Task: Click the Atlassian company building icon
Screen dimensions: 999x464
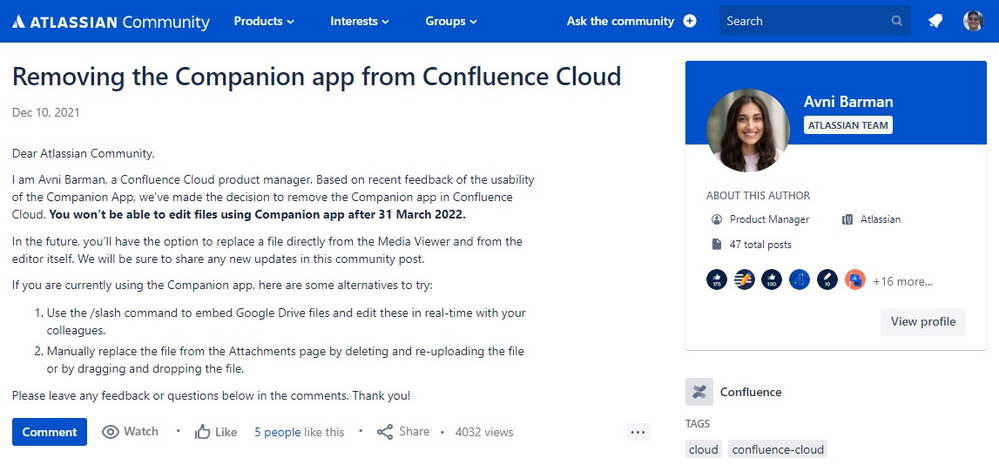Action: pyautogui.click(x=847, y=219)
